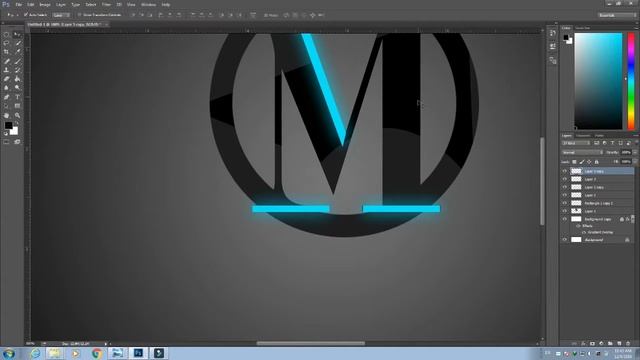Click the horizontal canvas scrollbar

311,344
